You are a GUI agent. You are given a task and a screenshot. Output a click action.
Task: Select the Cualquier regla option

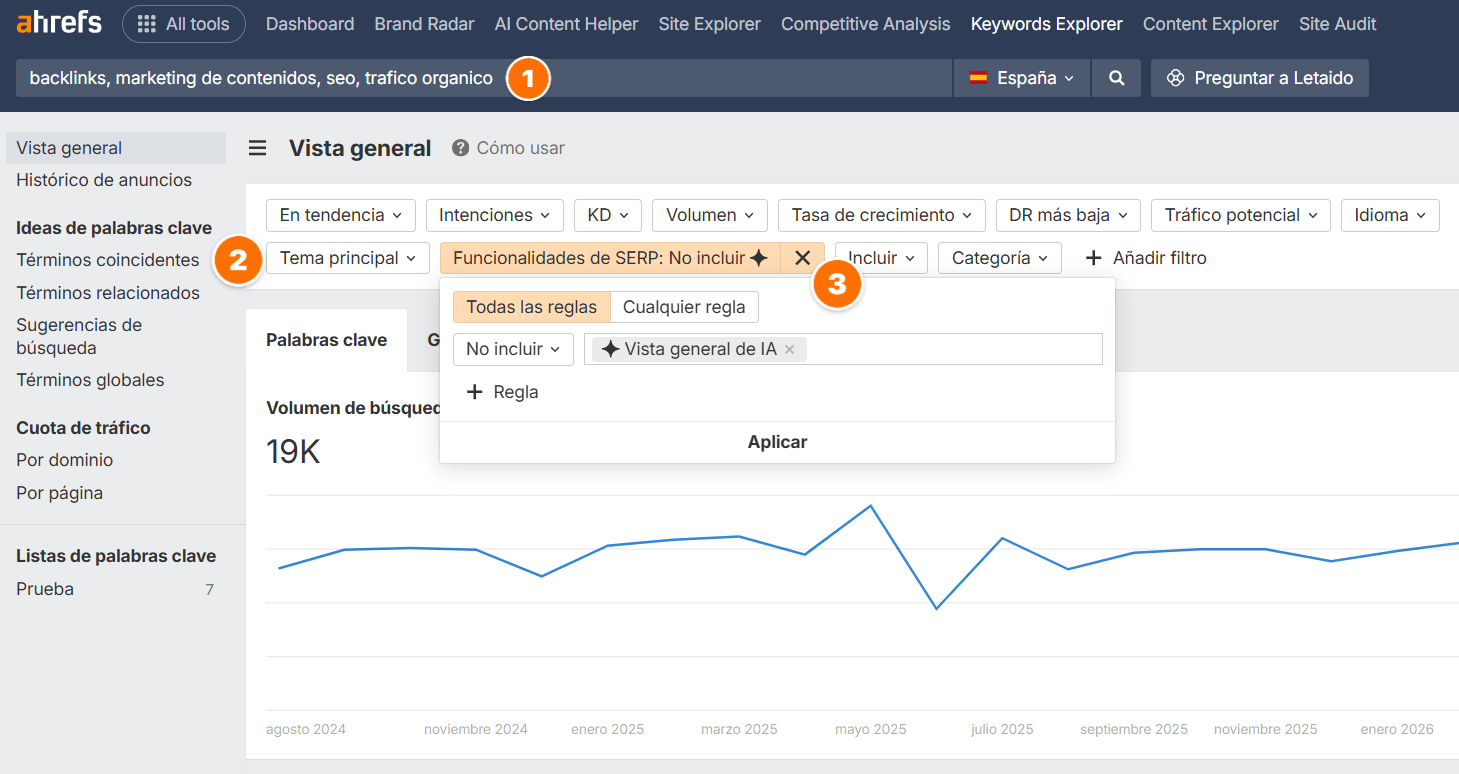pyautogui.click(x=684, y=307)
